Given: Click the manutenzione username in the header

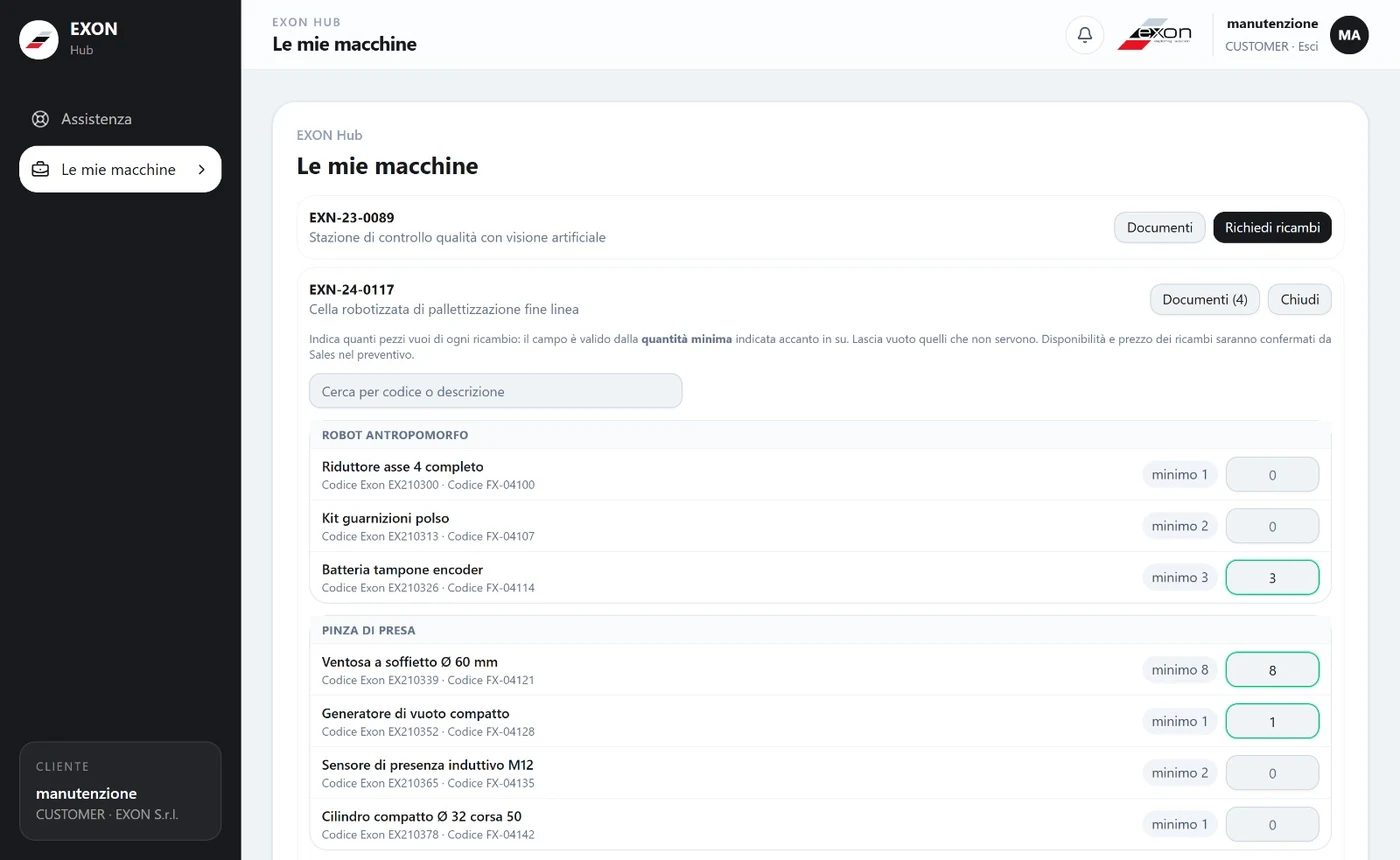Looking at the screenshot, I should (x=1272, y=23).
